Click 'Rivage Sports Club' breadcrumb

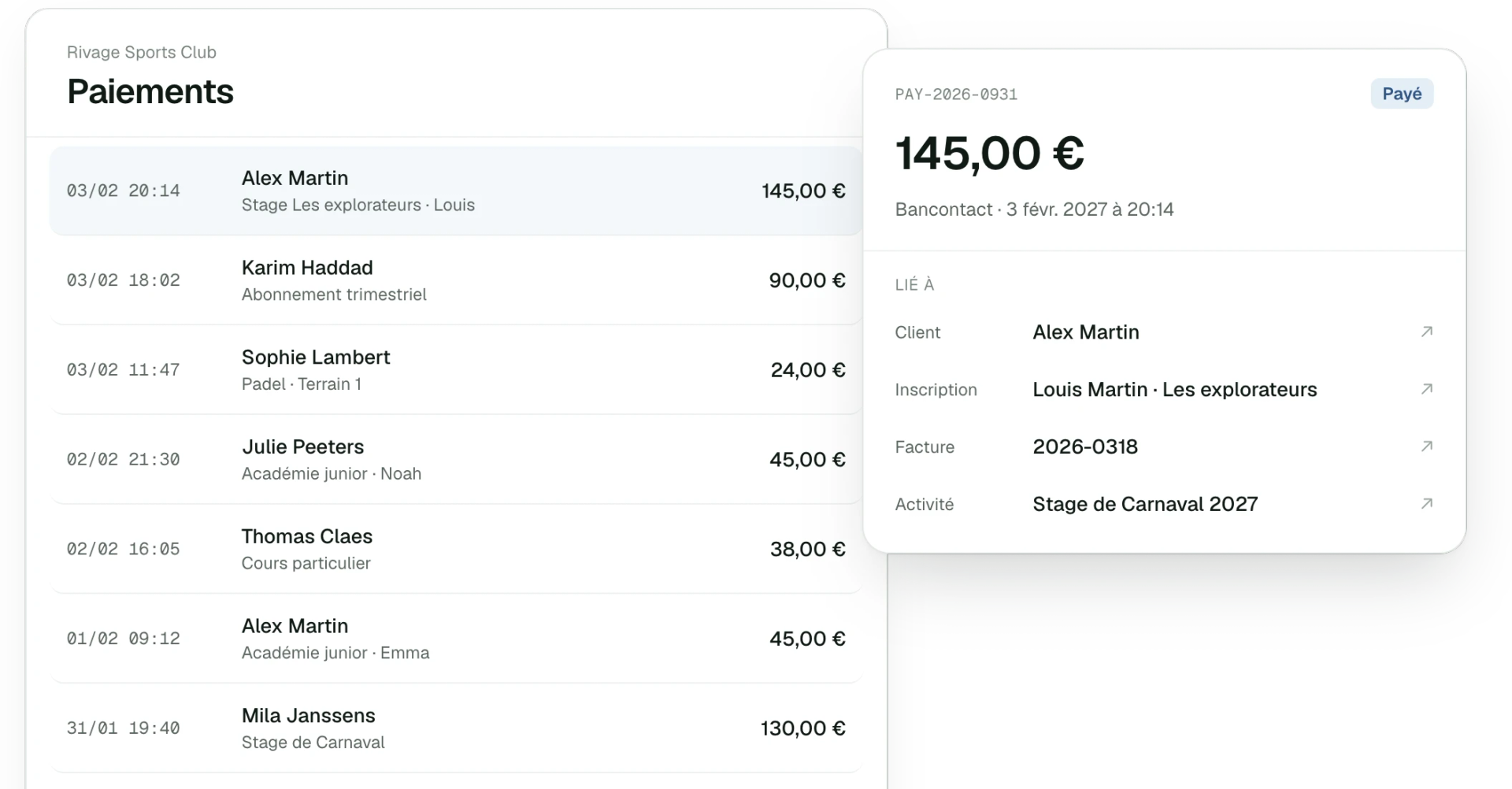[142, 52]
